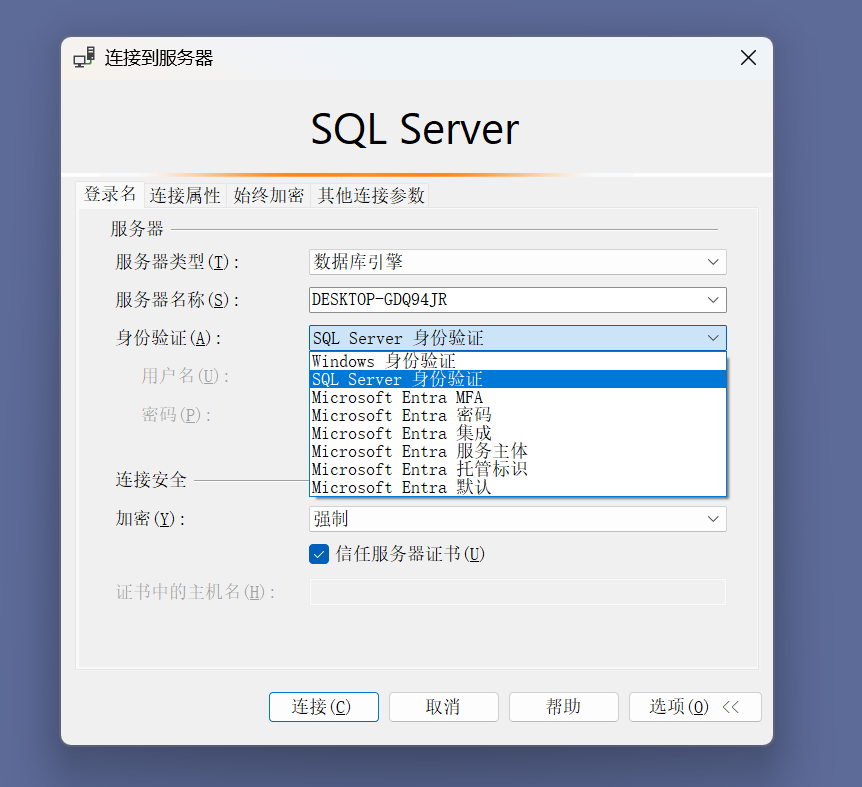
Task: Open the 连接属性 tab
Action: [x=185, y=196]
